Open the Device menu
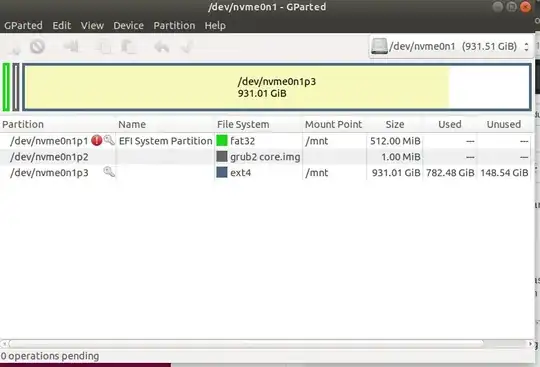The width and height of the screenshot is (540, 367). click(x=128, y=25)
